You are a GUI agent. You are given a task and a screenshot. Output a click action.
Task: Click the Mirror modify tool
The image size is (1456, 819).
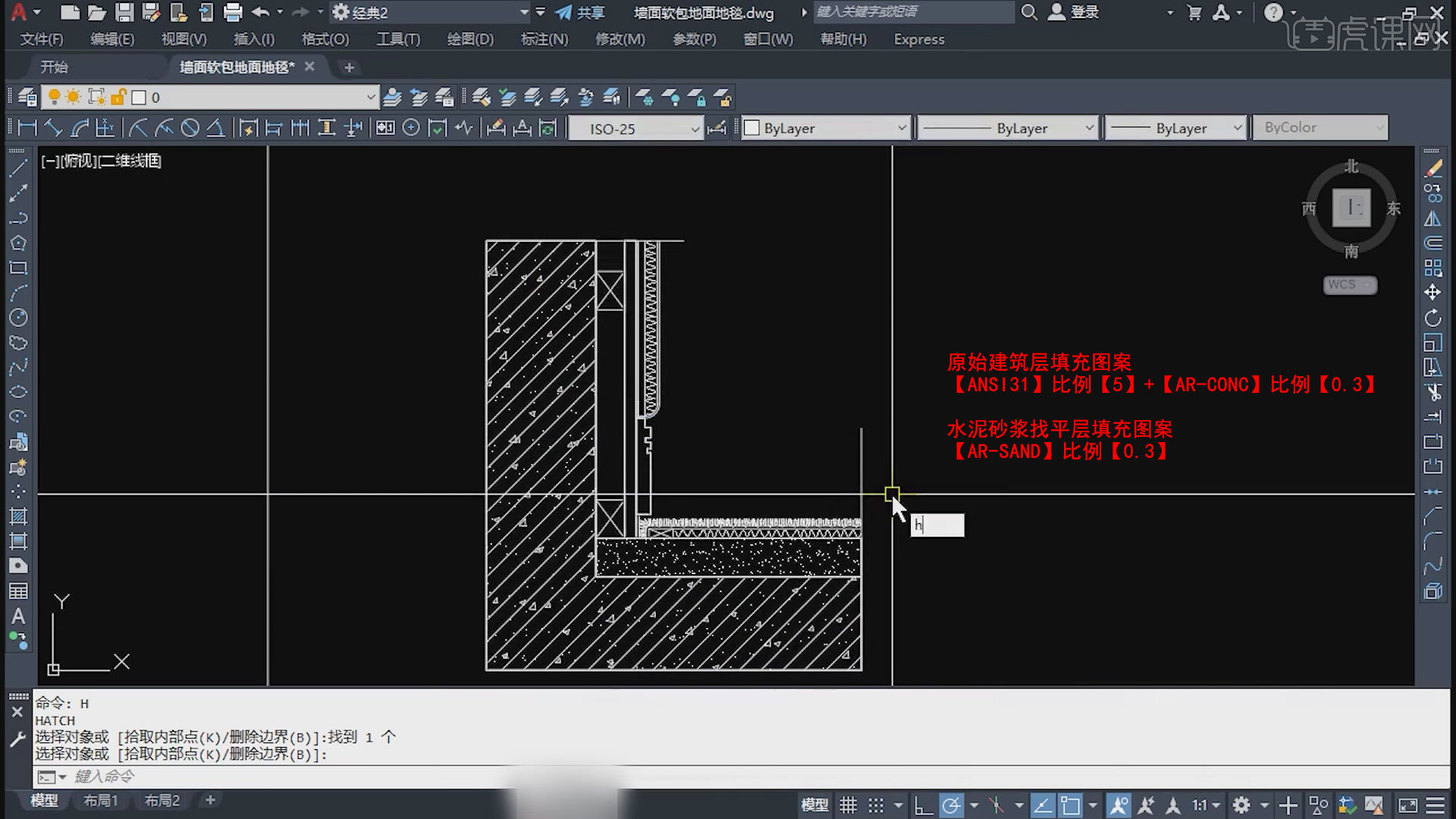[1432, 218]
